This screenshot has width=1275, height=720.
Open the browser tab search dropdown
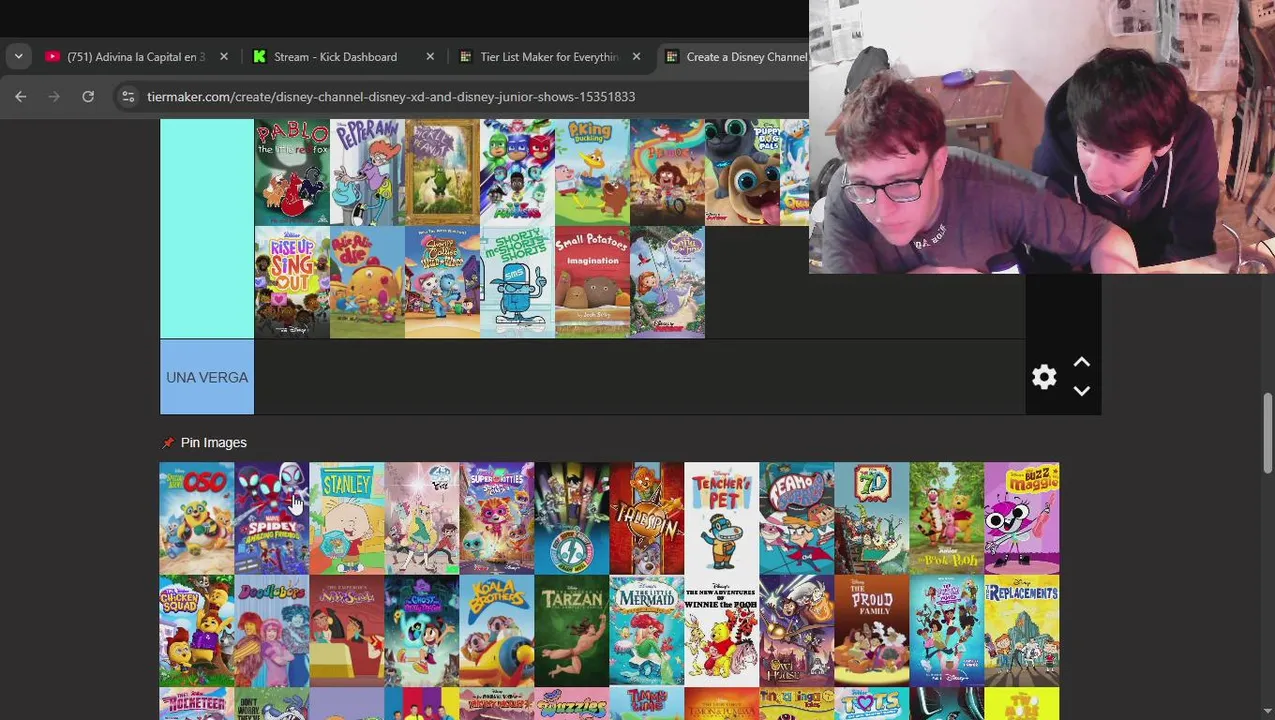point(18,57)
